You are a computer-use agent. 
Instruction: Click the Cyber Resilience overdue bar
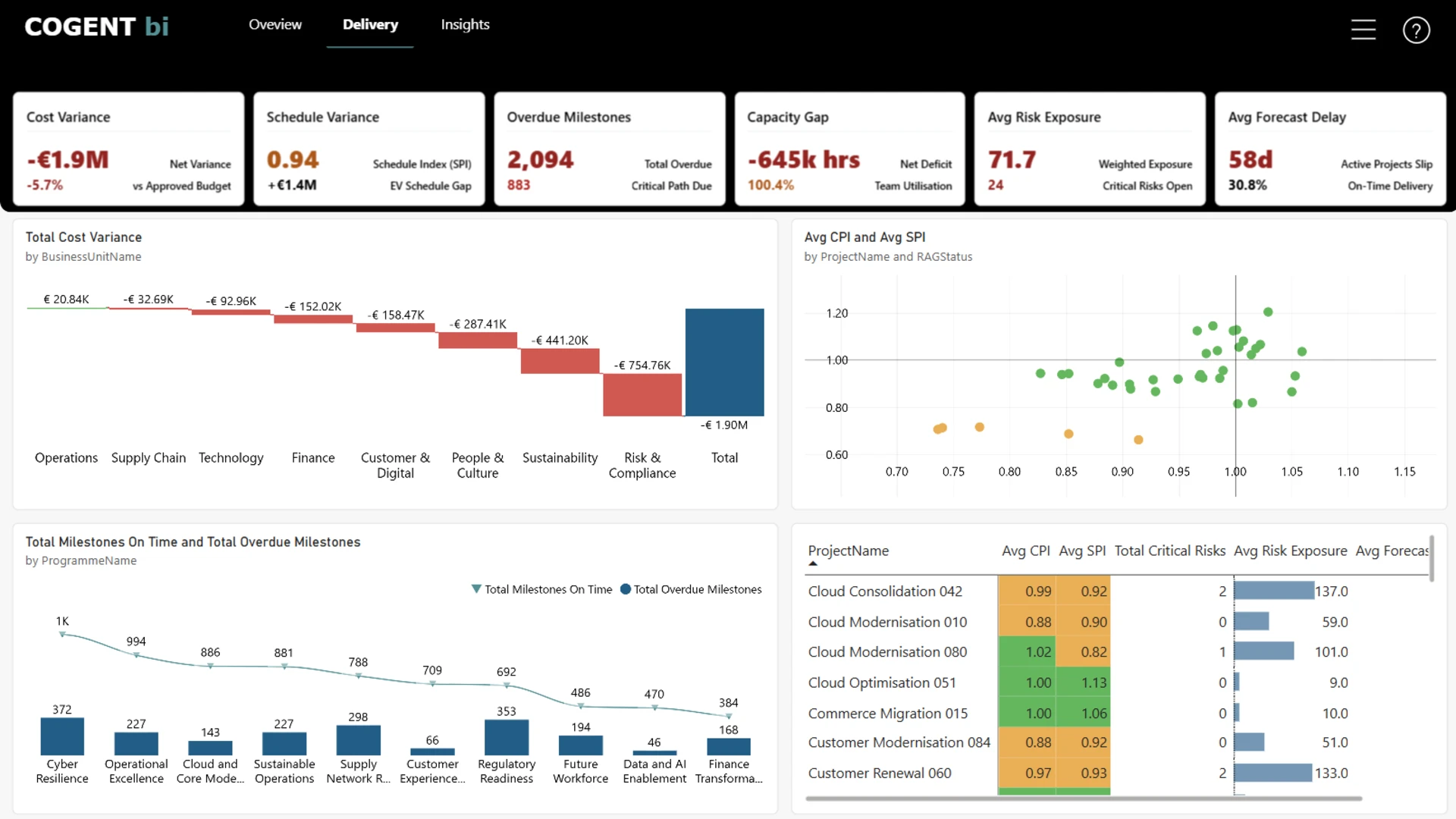[x=62, y=736]
